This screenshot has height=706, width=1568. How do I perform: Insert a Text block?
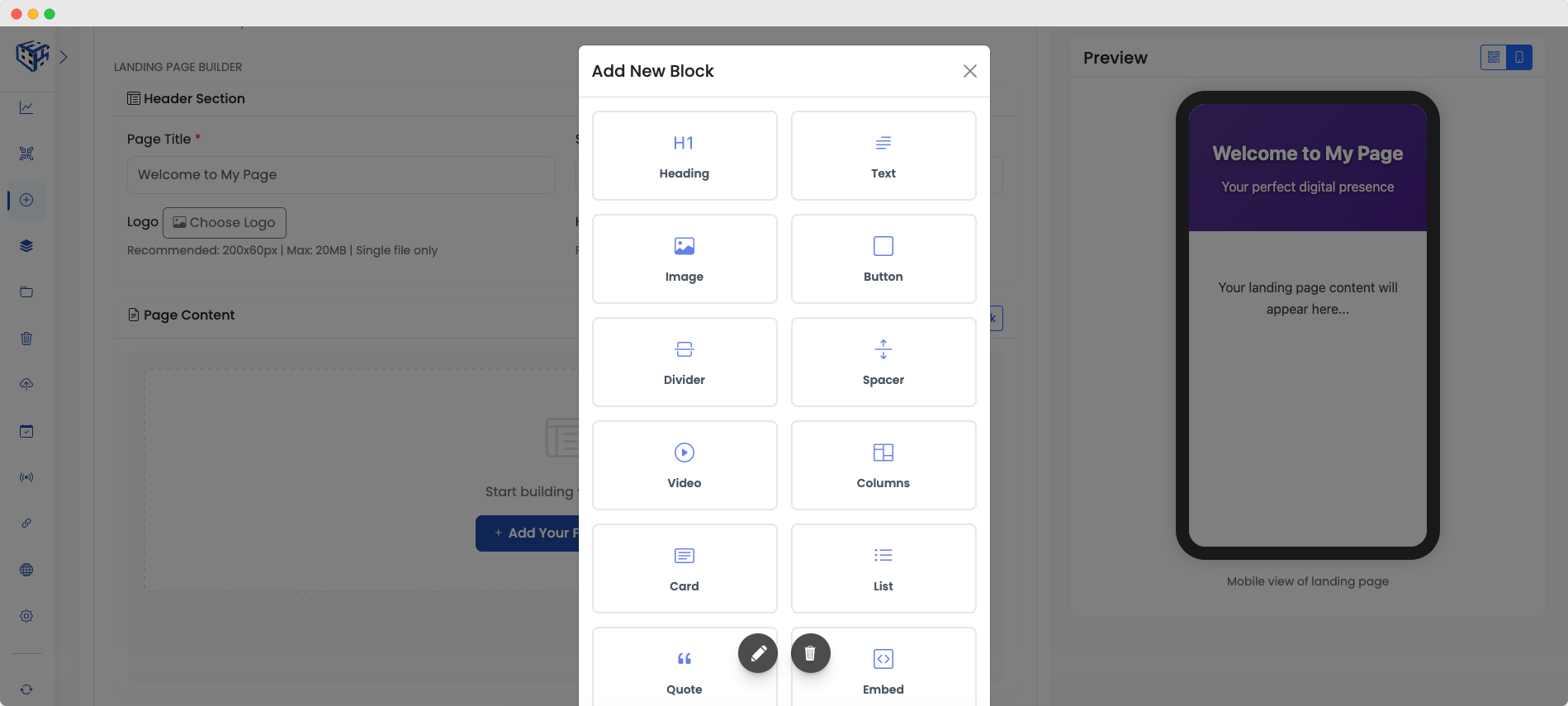pyautogui.click(x=883, y=155)
